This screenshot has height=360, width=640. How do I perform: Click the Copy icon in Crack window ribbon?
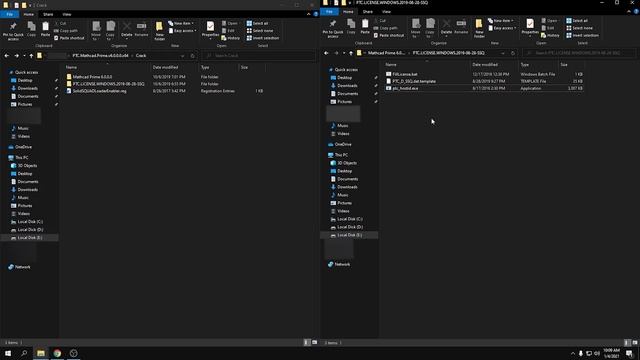31,29
